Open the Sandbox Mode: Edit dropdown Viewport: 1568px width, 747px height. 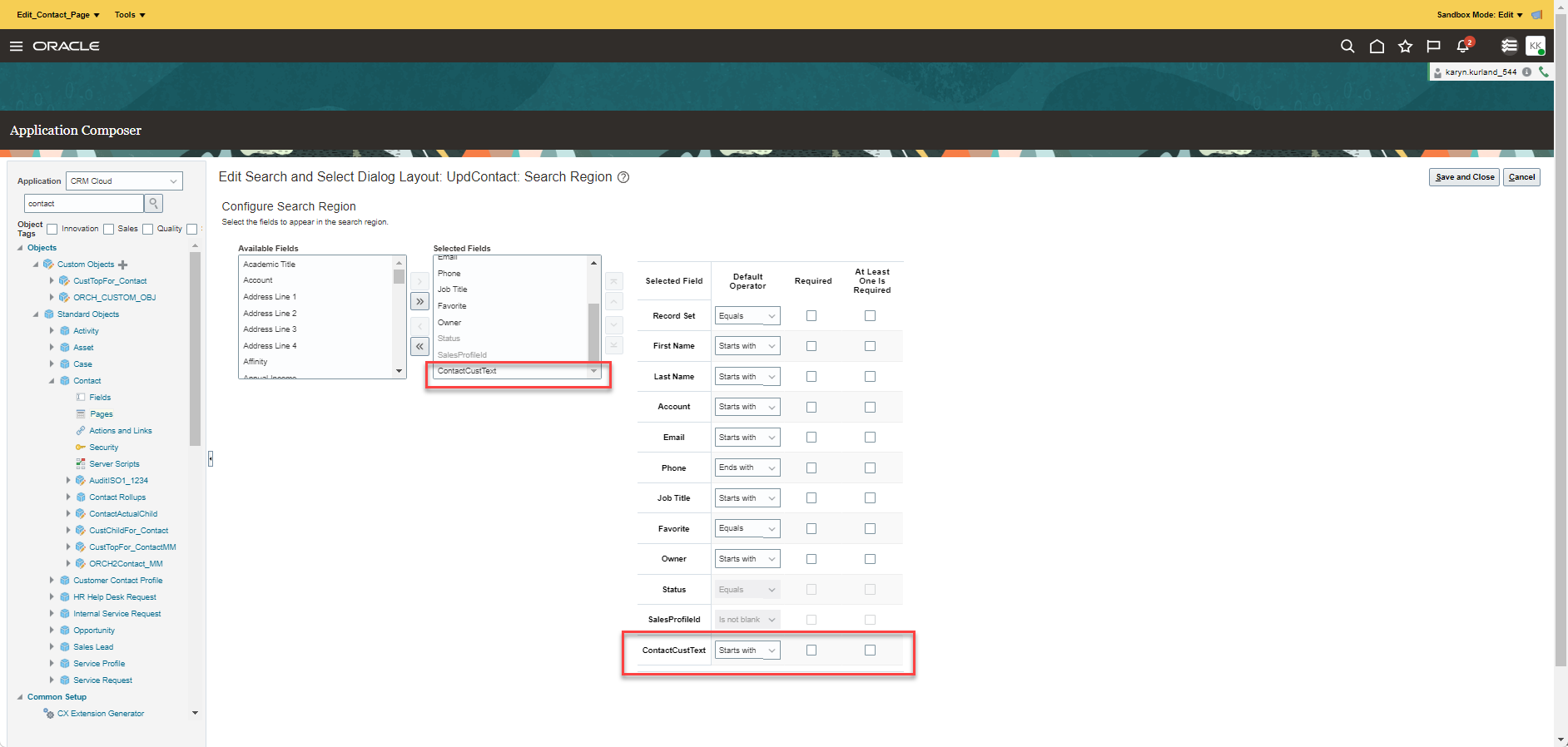[x=1480, y=15]
